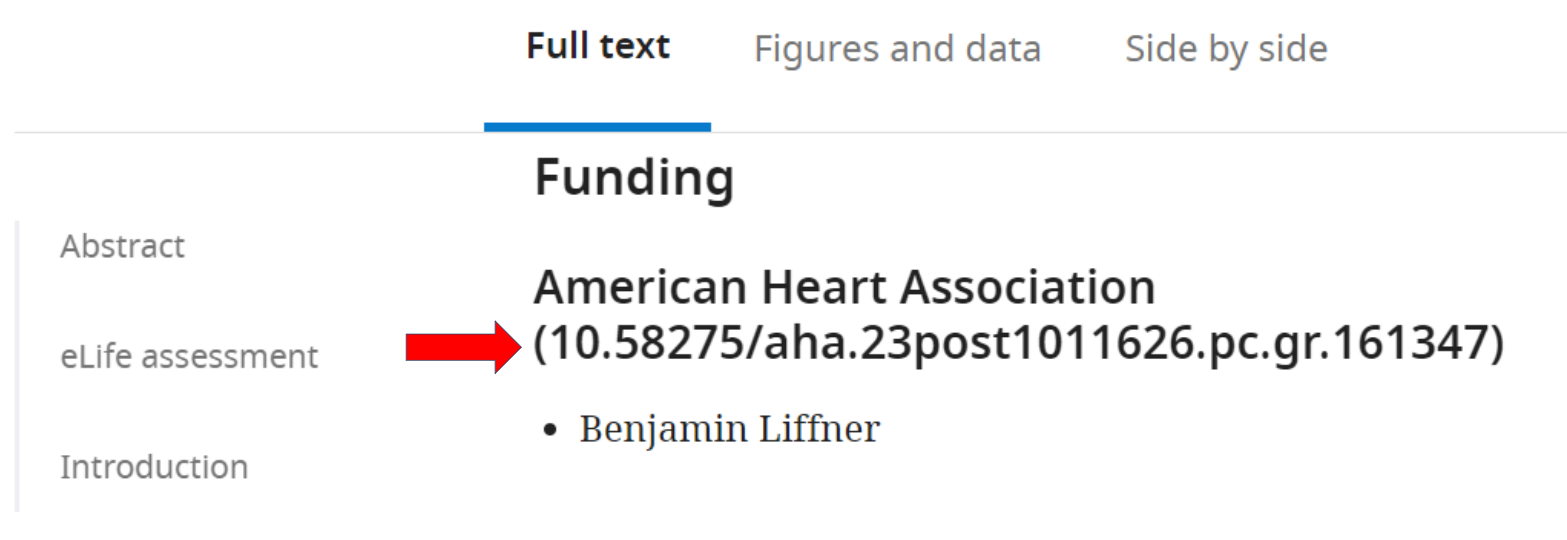The image size is (1567, 540).
Task: Click the Funding section heading
Action: [x=634, y=180]
